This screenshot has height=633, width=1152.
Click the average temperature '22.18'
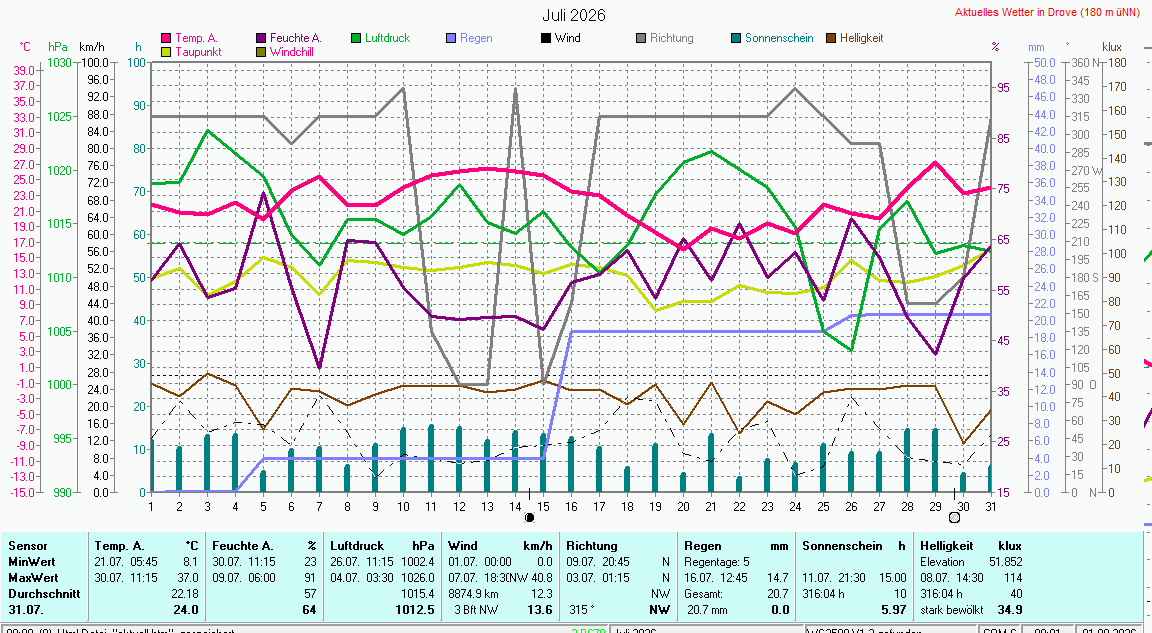(x=184, y=594)
